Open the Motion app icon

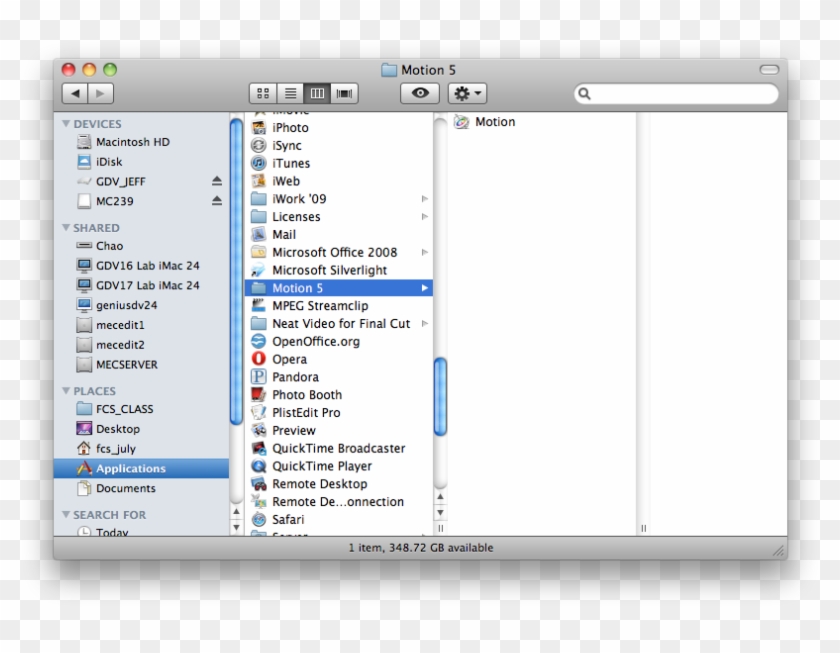(462, 122)
